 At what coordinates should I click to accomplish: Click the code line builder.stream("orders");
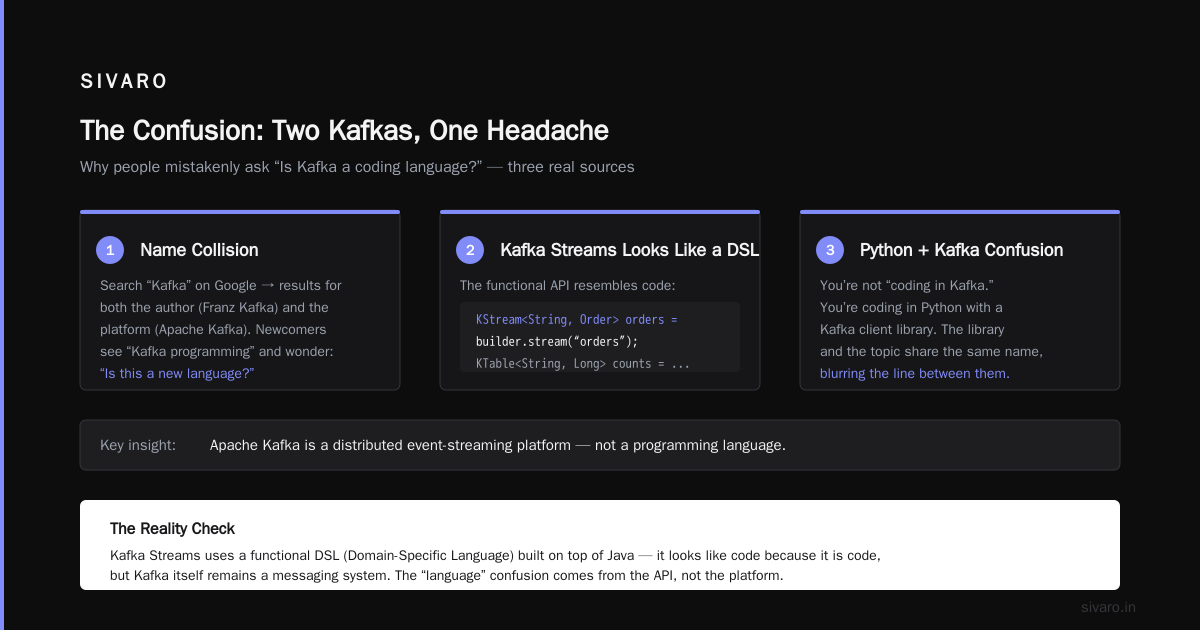tap(557, 342)
